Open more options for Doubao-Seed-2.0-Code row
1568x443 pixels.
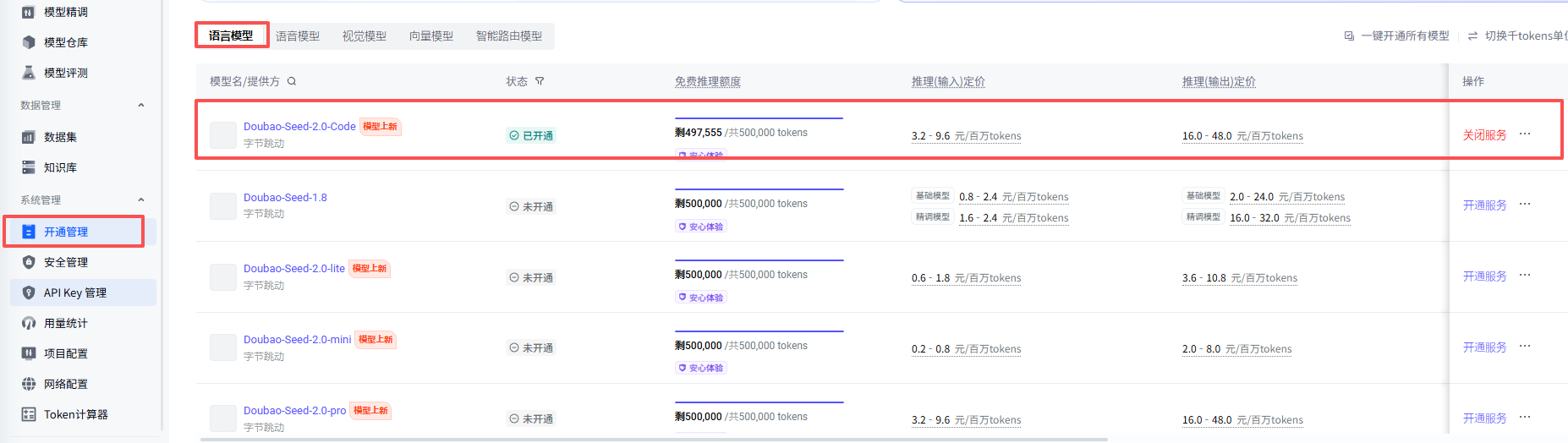[x=1525, y=134]
